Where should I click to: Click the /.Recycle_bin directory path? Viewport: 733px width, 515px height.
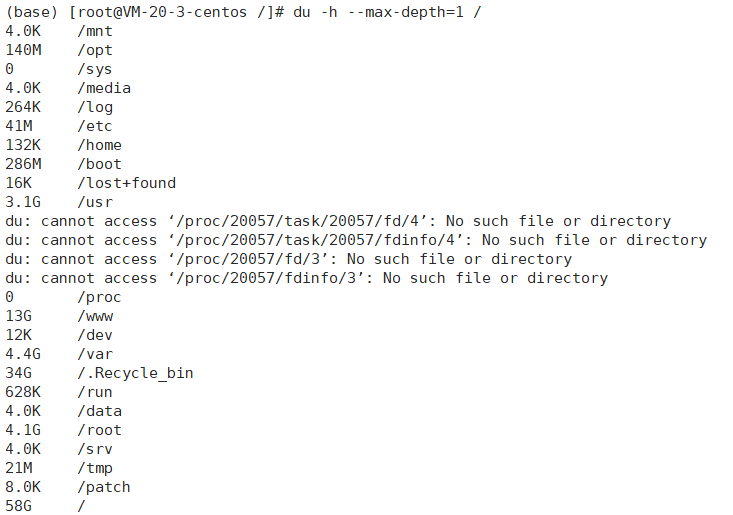[136, 373]
